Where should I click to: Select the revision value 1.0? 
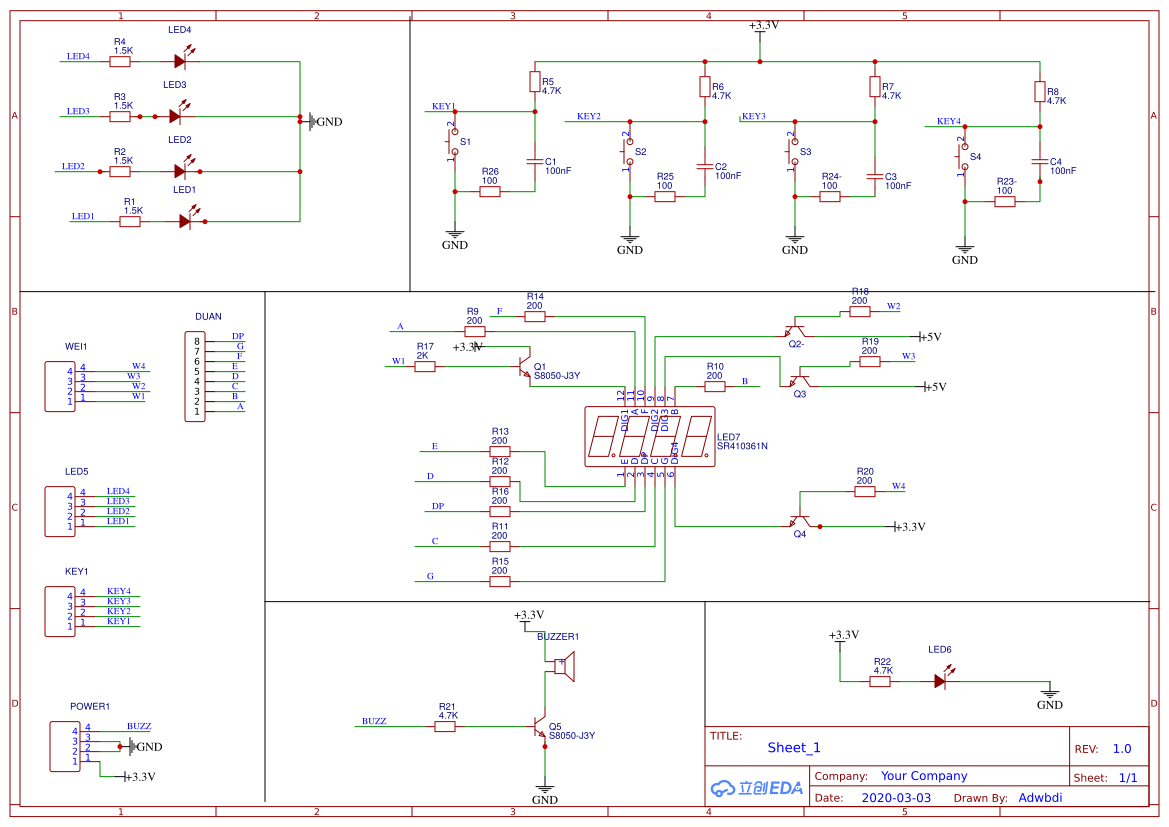(x=1121, y=749)
